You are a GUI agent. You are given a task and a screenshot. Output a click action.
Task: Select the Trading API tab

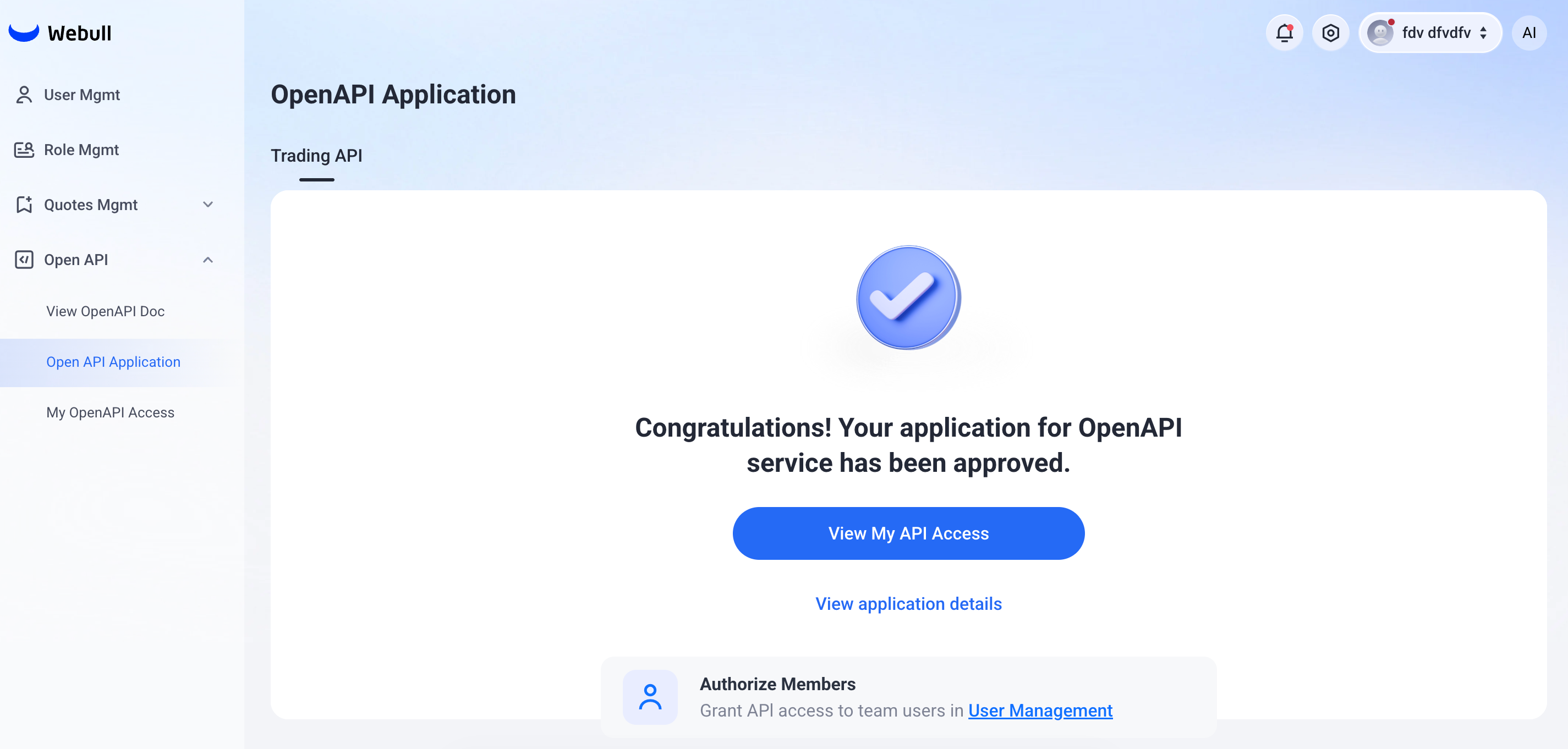[x=316, y=156]
